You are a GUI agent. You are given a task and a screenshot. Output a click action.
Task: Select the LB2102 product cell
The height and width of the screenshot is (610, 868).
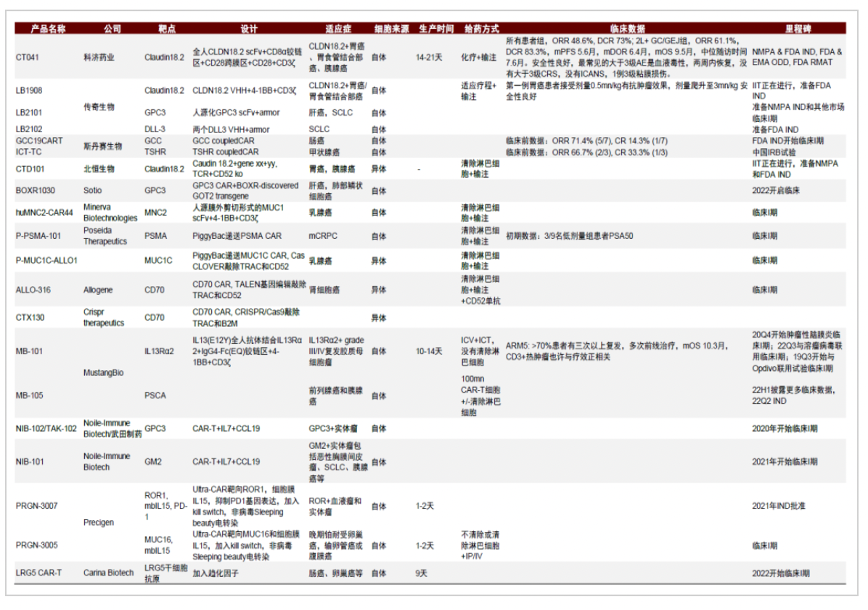point(29,129)
